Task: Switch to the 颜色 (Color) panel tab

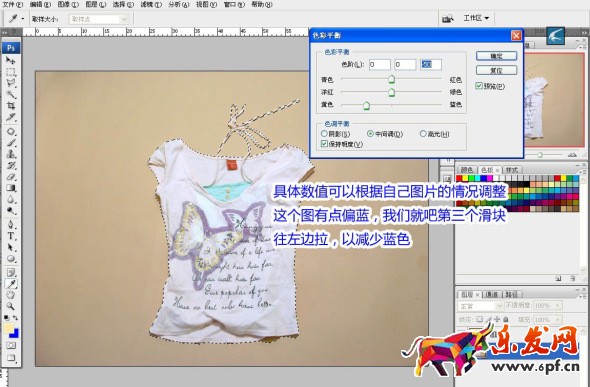Action: tap(467, 170)
